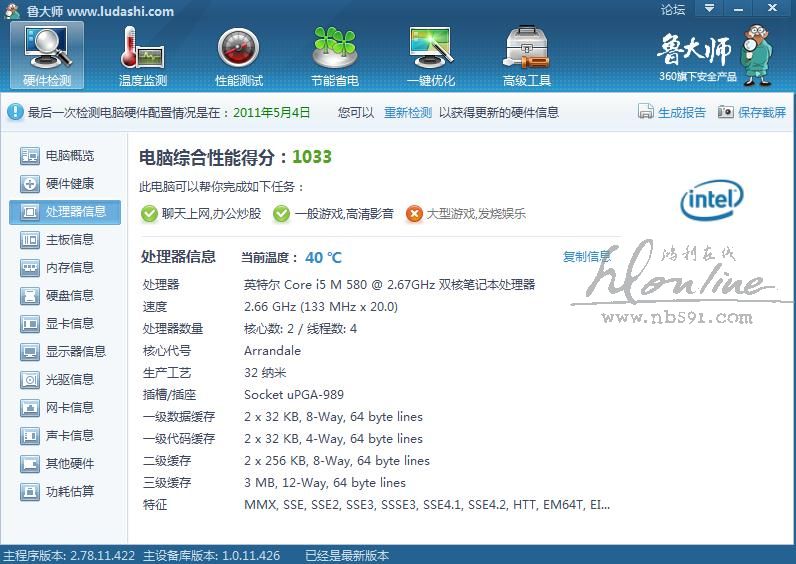Click the 2 x 256 KB L2 cache value
This screenshot has width=796, height=564.
tap(337, 460)
